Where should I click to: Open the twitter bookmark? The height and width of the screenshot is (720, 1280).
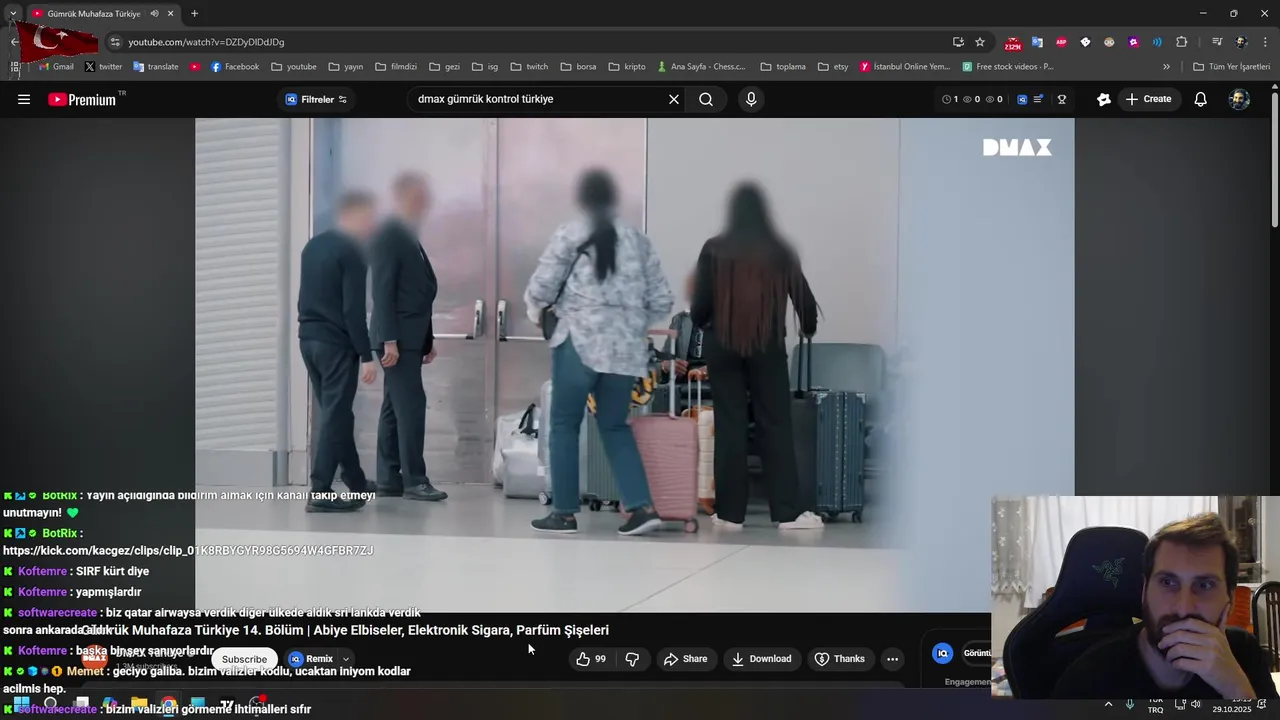103,67
